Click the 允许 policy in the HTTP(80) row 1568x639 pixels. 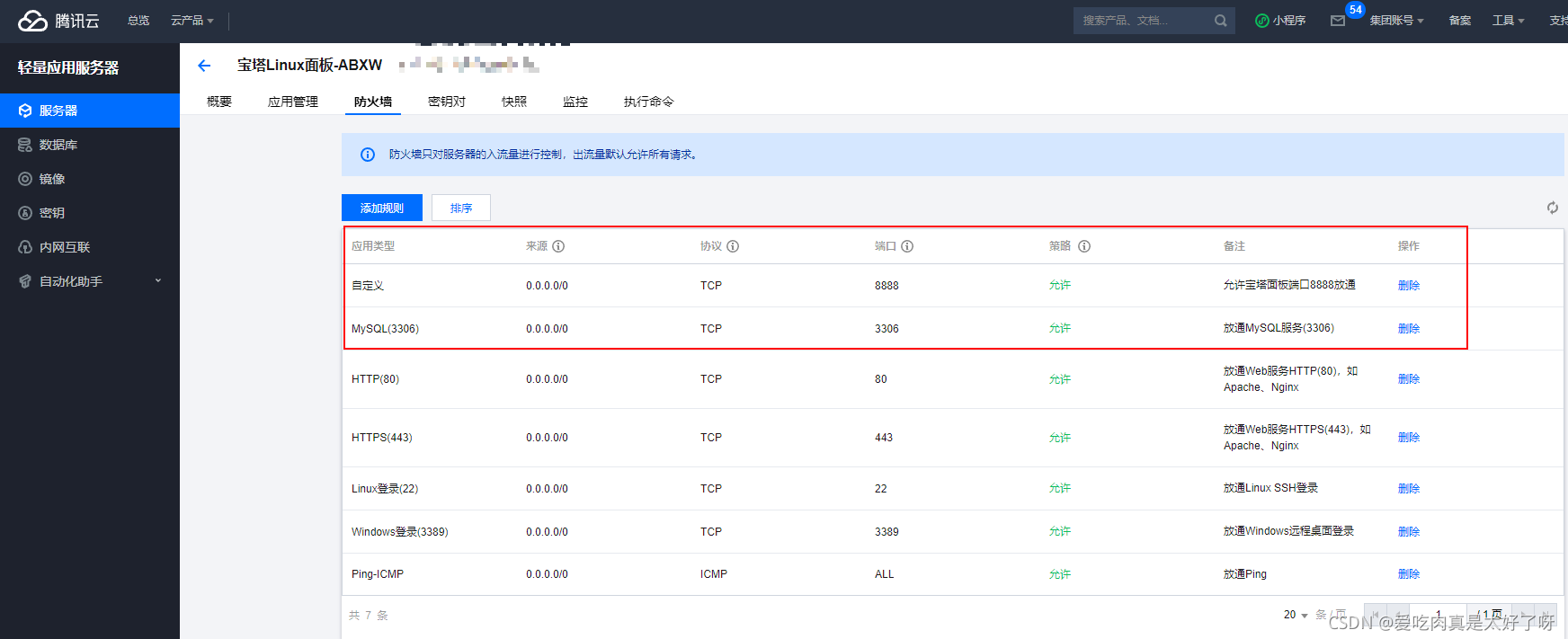tap(1060, 379)
